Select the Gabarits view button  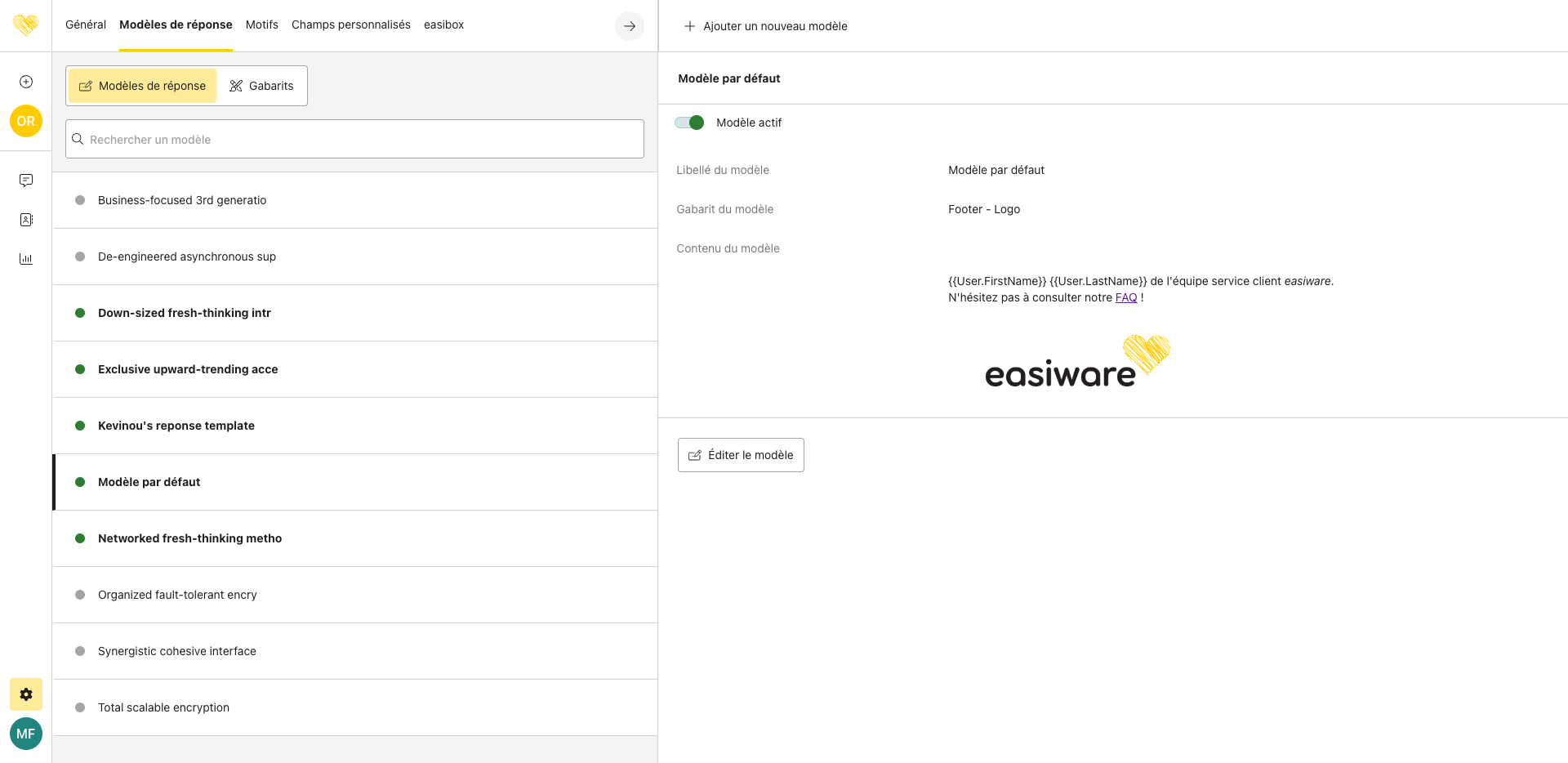[261, 86]
